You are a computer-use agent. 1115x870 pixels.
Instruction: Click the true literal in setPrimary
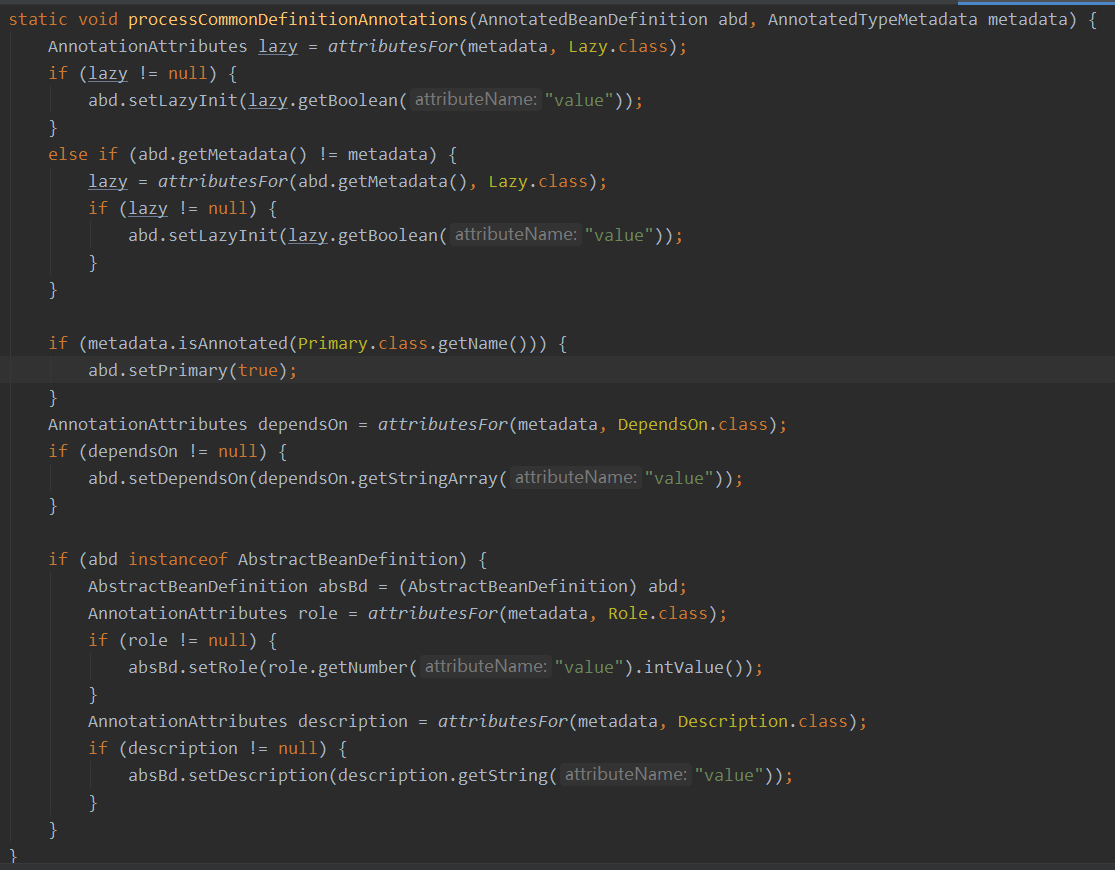click(x=258, y=371)
